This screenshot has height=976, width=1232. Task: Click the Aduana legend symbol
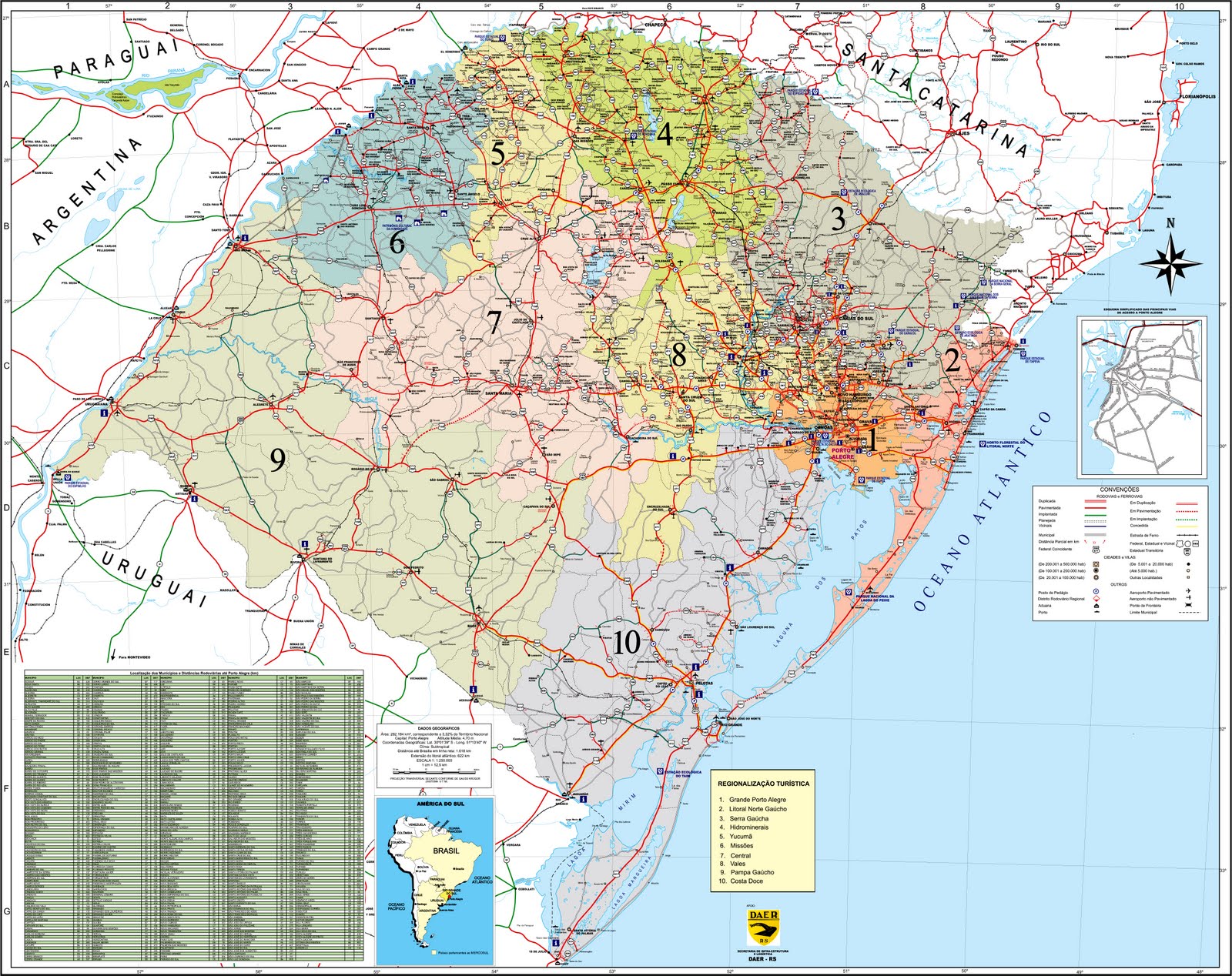pos(1096,606)
